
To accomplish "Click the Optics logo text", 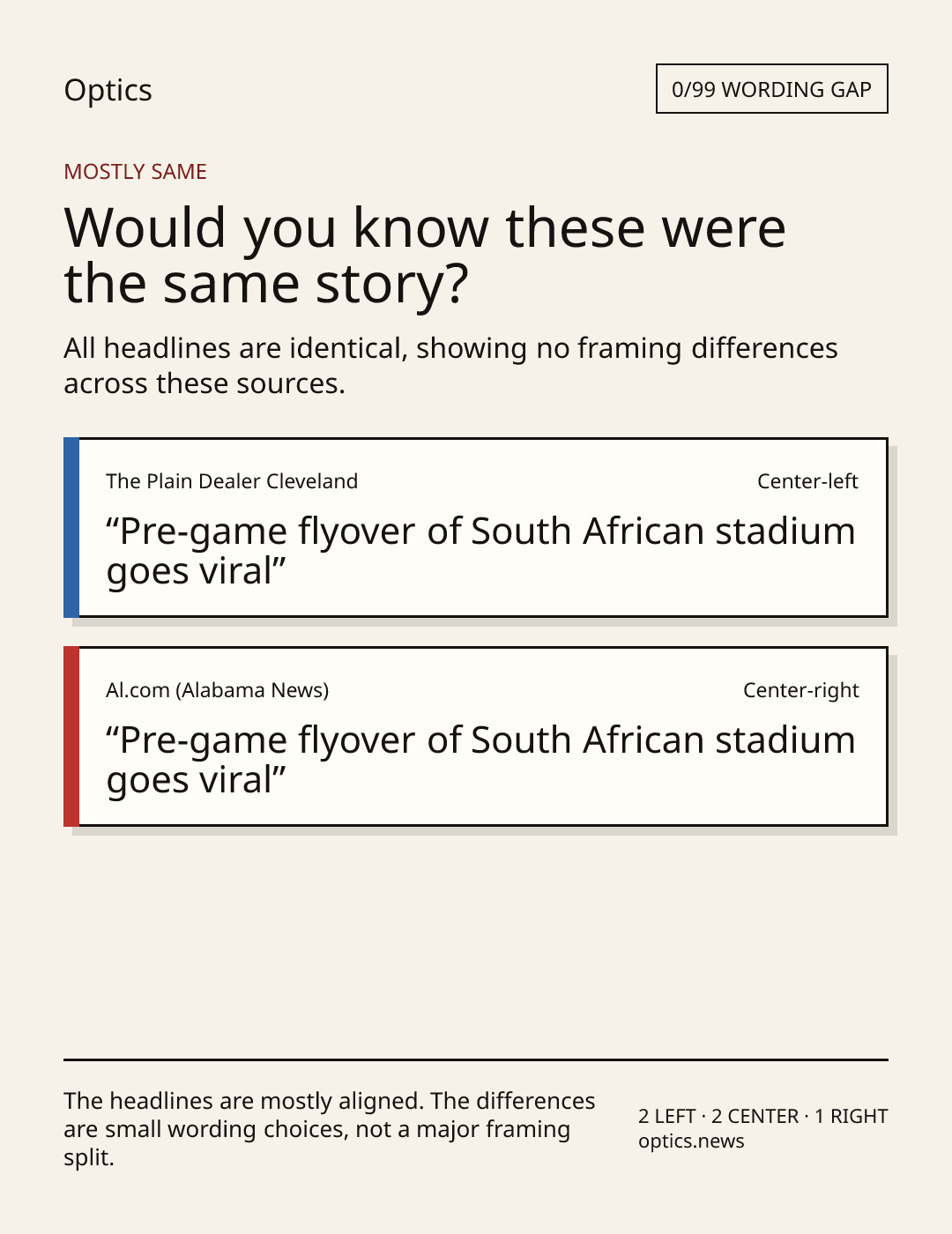I will pos(108,90).
